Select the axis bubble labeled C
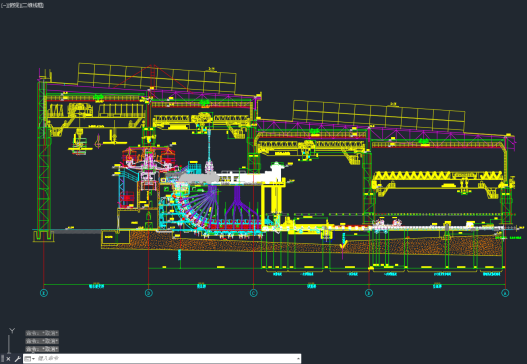This screenshot has height=364, width=527. (253, 293)
